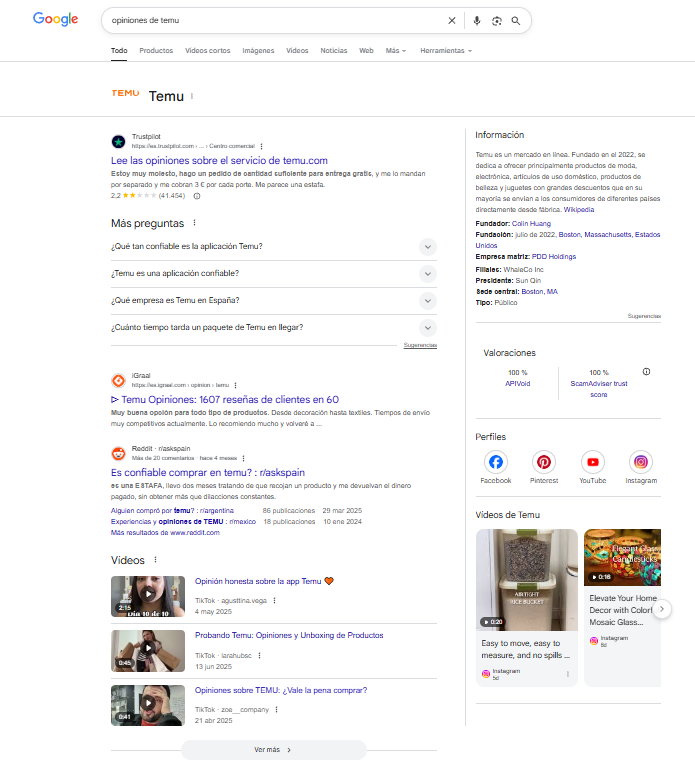Clear the search box text
This screenshot has width=695, height=774.
(451, 20)
